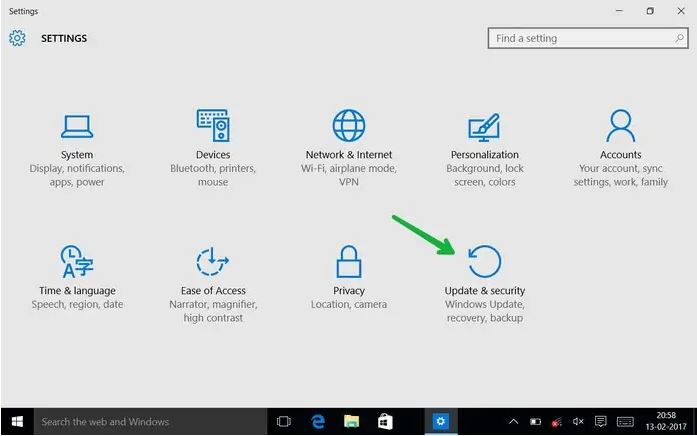Open the Ease of Access icon
Screen dimensions: 697x436
pyautogui.click(x=213, y=261)
